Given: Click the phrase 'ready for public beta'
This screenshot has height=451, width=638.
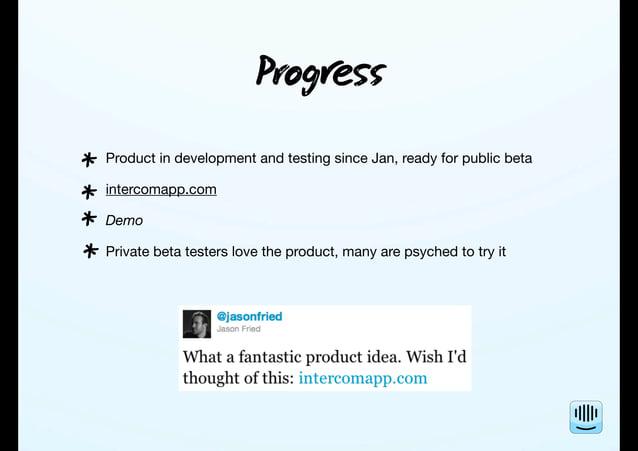Looking at the screenshot, I should (x=467, y=158).
